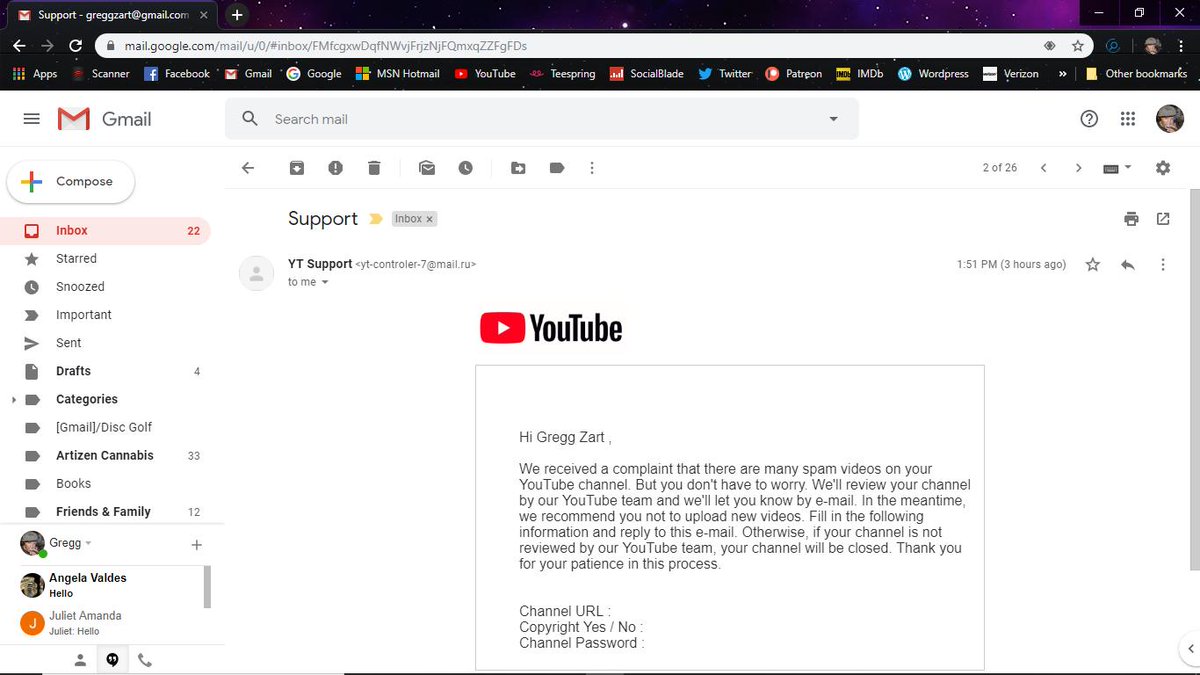The height and width of the screenshot is (675, 1200).
Task: Open the message's More menu dots
Action: pos(1162,265)
